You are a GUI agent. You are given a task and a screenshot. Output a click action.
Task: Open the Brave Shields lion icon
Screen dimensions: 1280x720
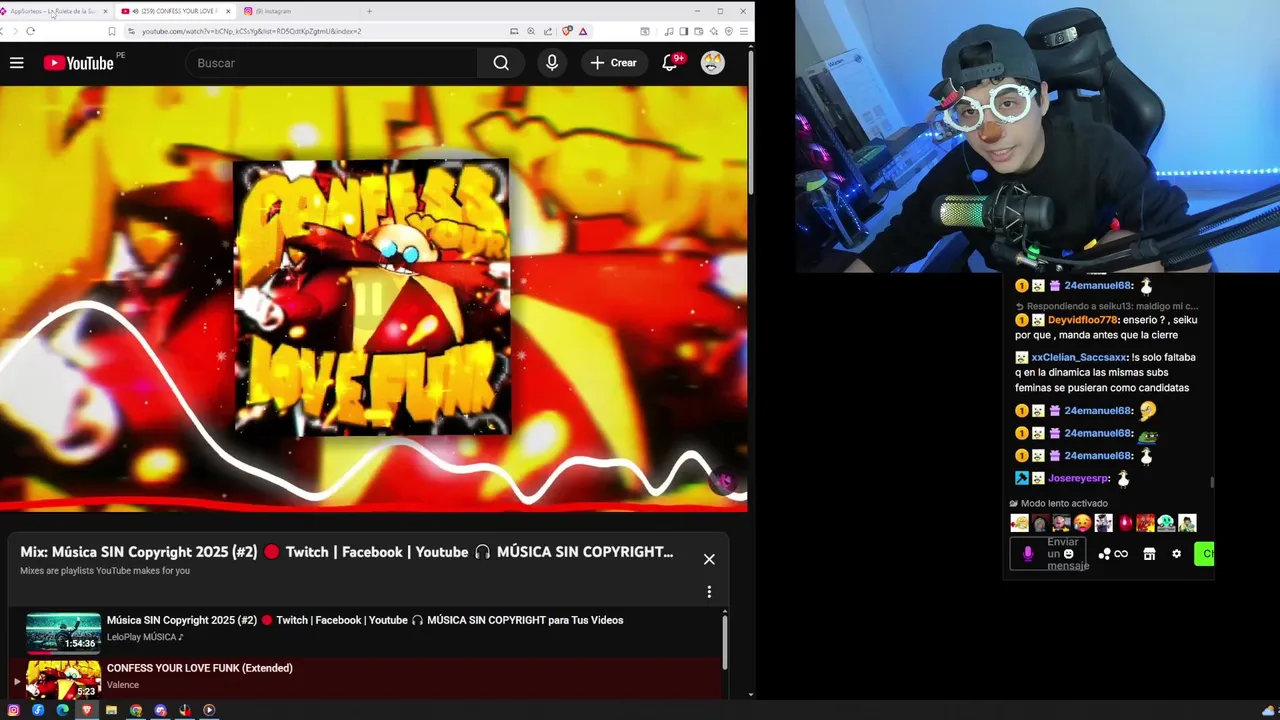(x=567, y=31)
